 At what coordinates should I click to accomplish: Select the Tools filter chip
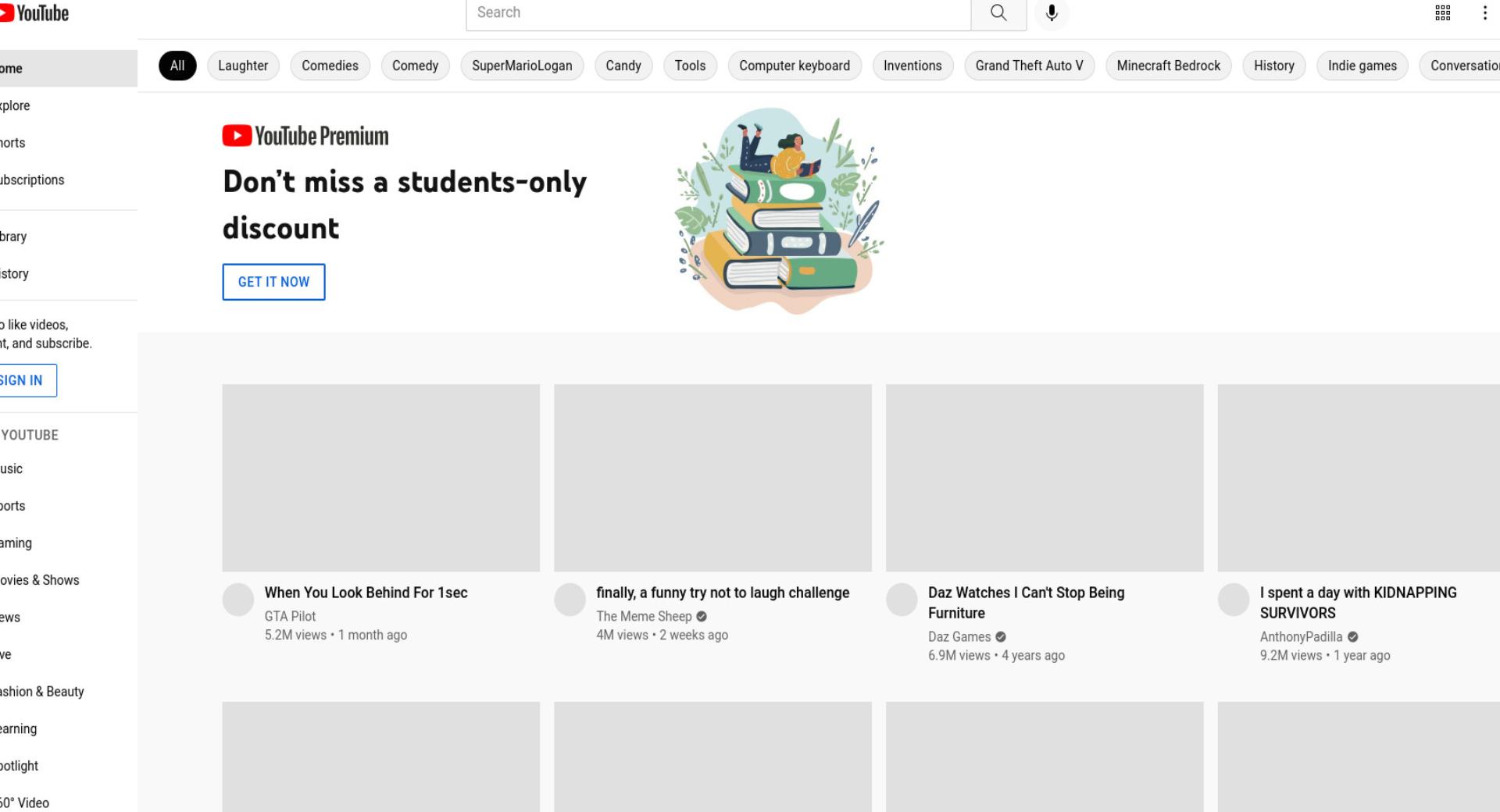coord(690,66)
